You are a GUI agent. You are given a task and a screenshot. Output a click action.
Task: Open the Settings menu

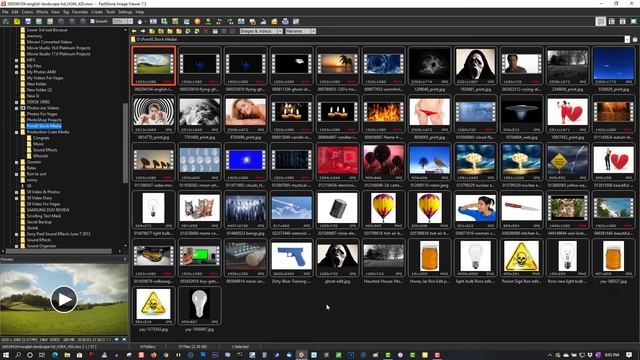coord(125,12)
